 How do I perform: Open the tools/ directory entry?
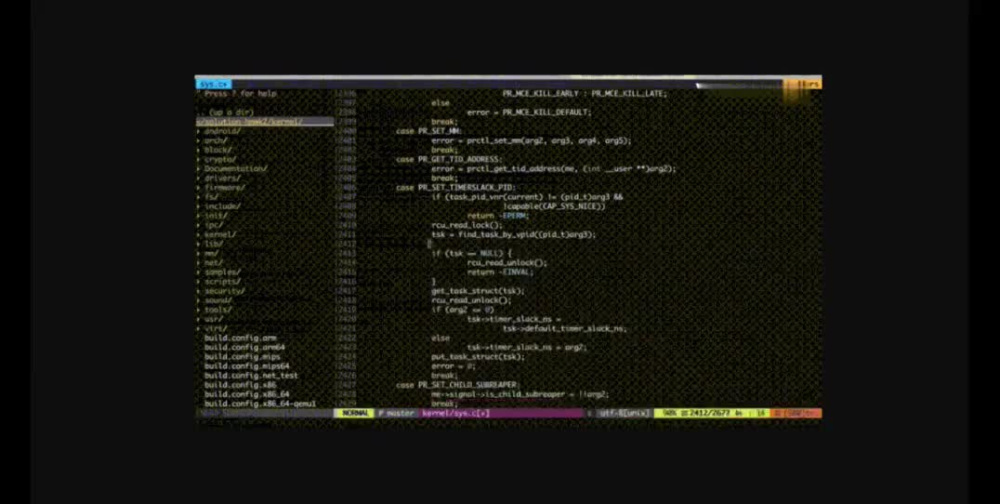(x=218, y=310)
